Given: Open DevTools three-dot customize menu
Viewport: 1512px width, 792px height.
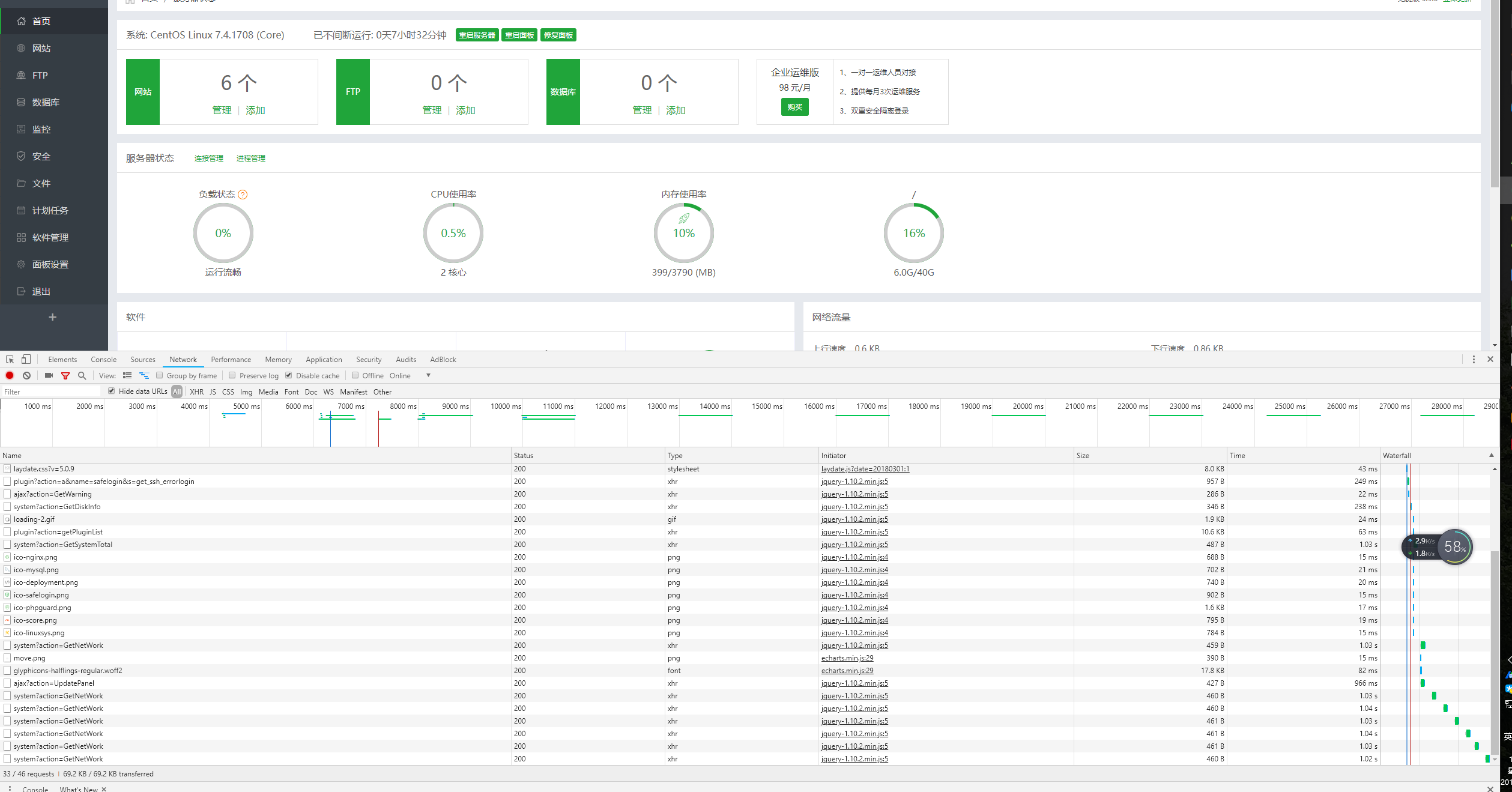Looking at the screenshot, I should (x=1474, y=359).
